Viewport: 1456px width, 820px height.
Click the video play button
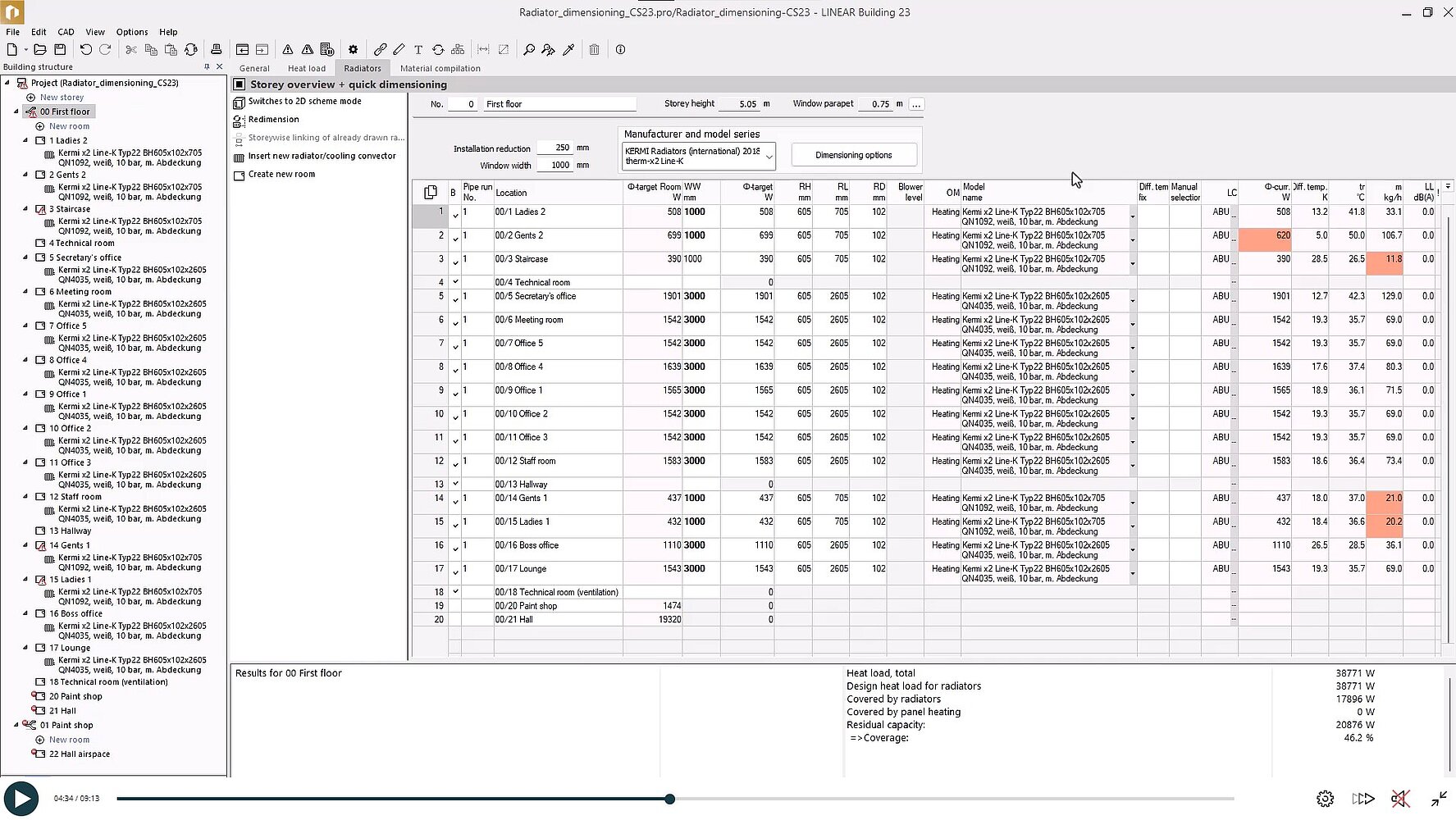21,799
